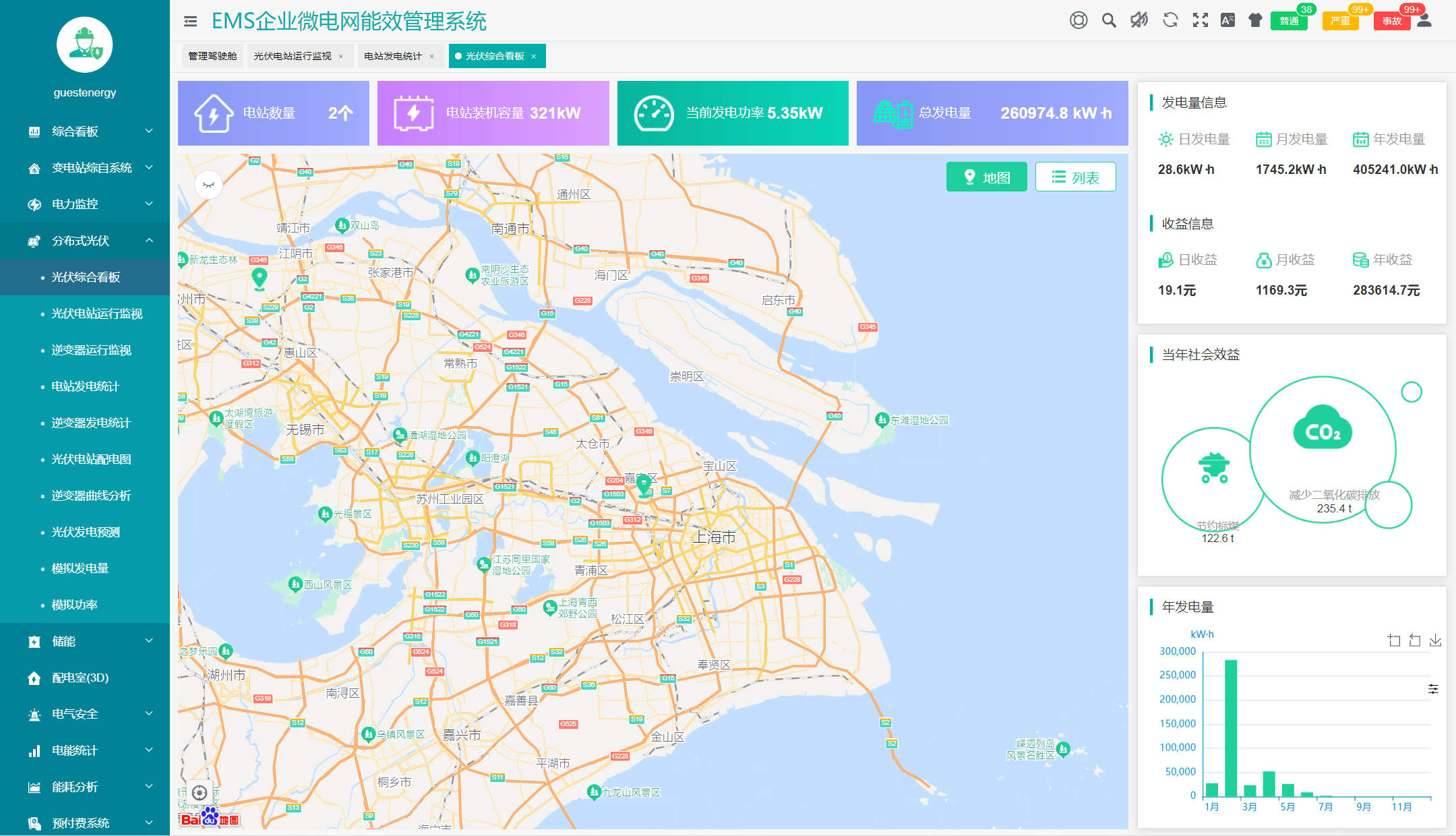This screenshot has width=1456, height=836.
Task: Open the language translation icon
Action: pyautogui.click(x=1227, y=20)
